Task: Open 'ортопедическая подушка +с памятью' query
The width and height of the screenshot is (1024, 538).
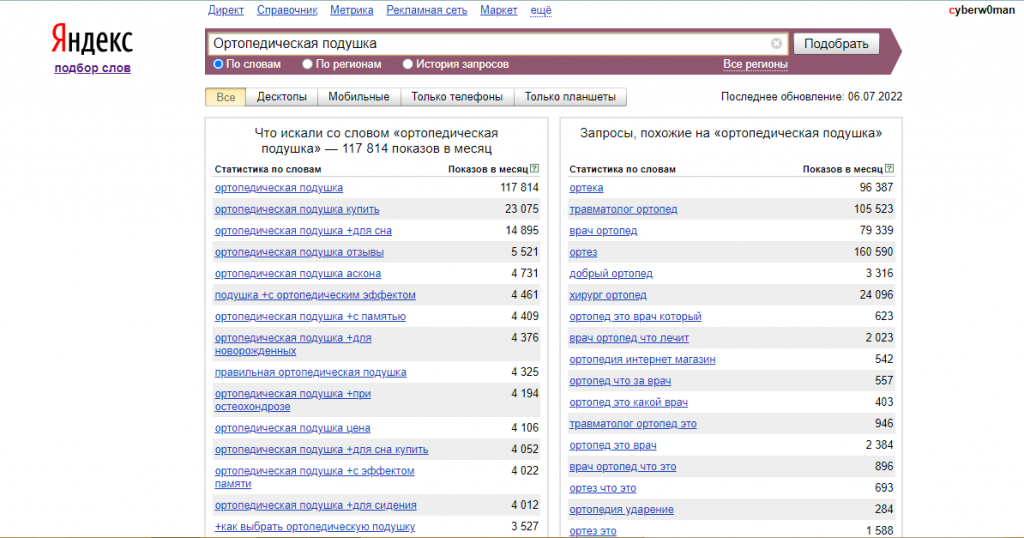Action: pyautogui.click(x=310, y=317)
